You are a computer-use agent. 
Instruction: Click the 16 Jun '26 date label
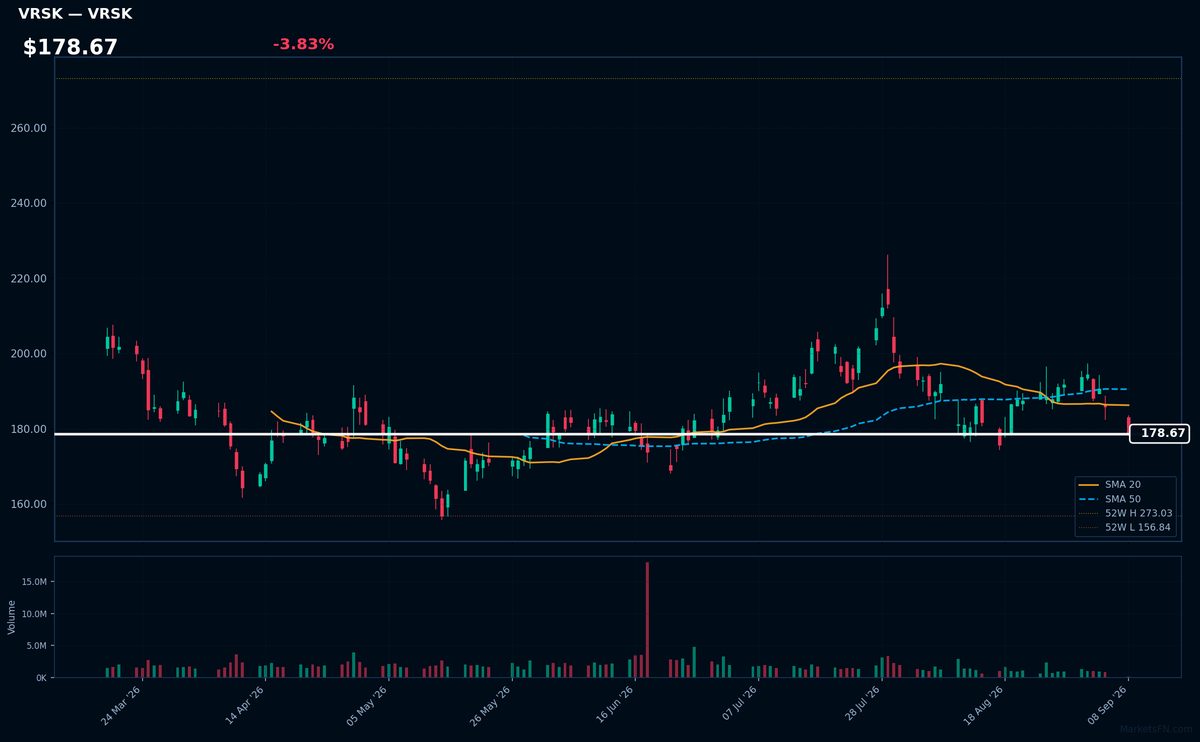[x=614, y=706]
